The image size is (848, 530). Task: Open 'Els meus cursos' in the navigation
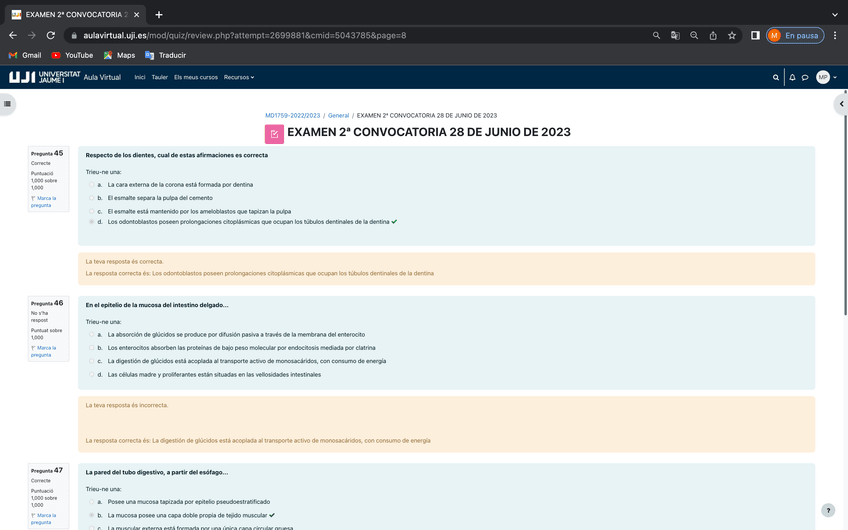pyautogui.click(x=196, y=77)
